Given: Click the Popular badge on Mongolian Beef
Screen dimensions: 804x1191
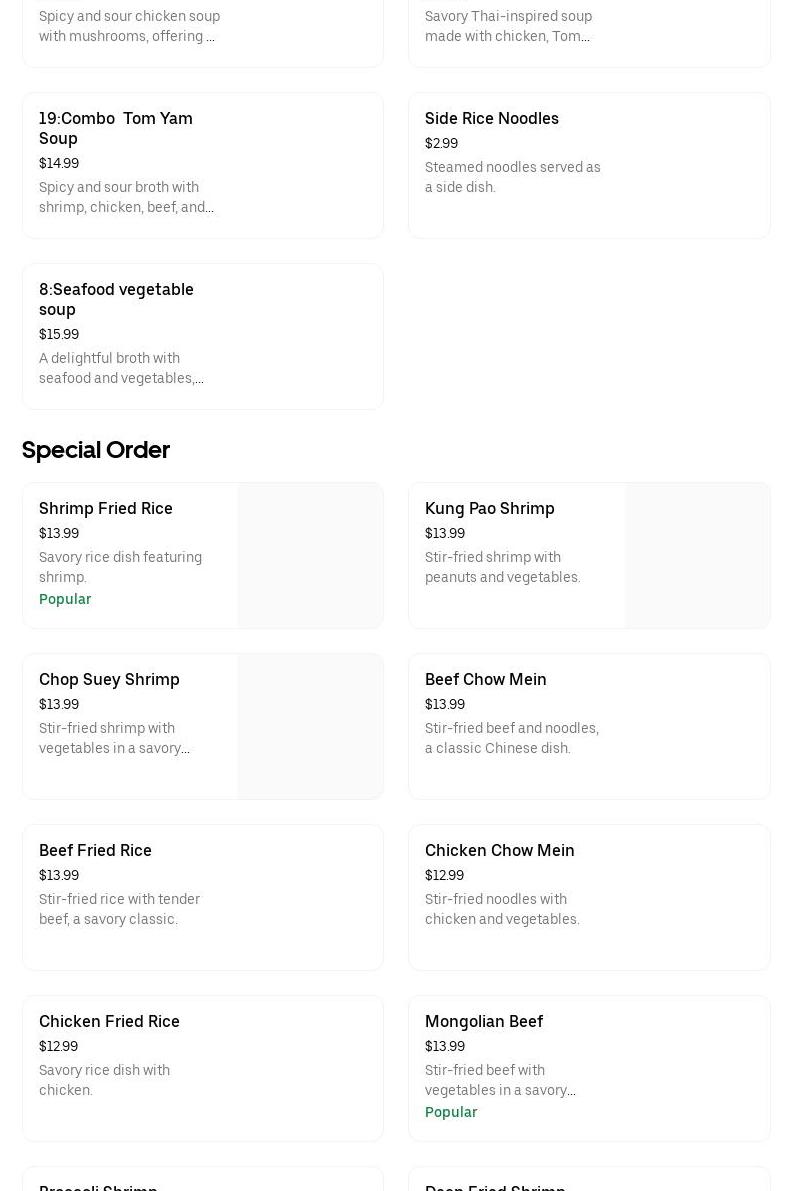Looking at the screenshot, I should pyautogui.click(x=451, y=1112).
